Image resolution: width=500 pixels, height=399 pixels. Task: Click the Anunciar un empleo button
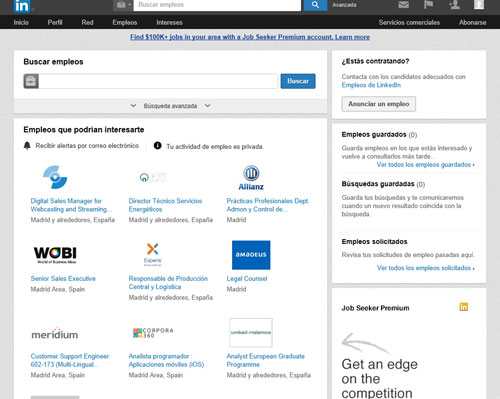(x=379, y=104)
